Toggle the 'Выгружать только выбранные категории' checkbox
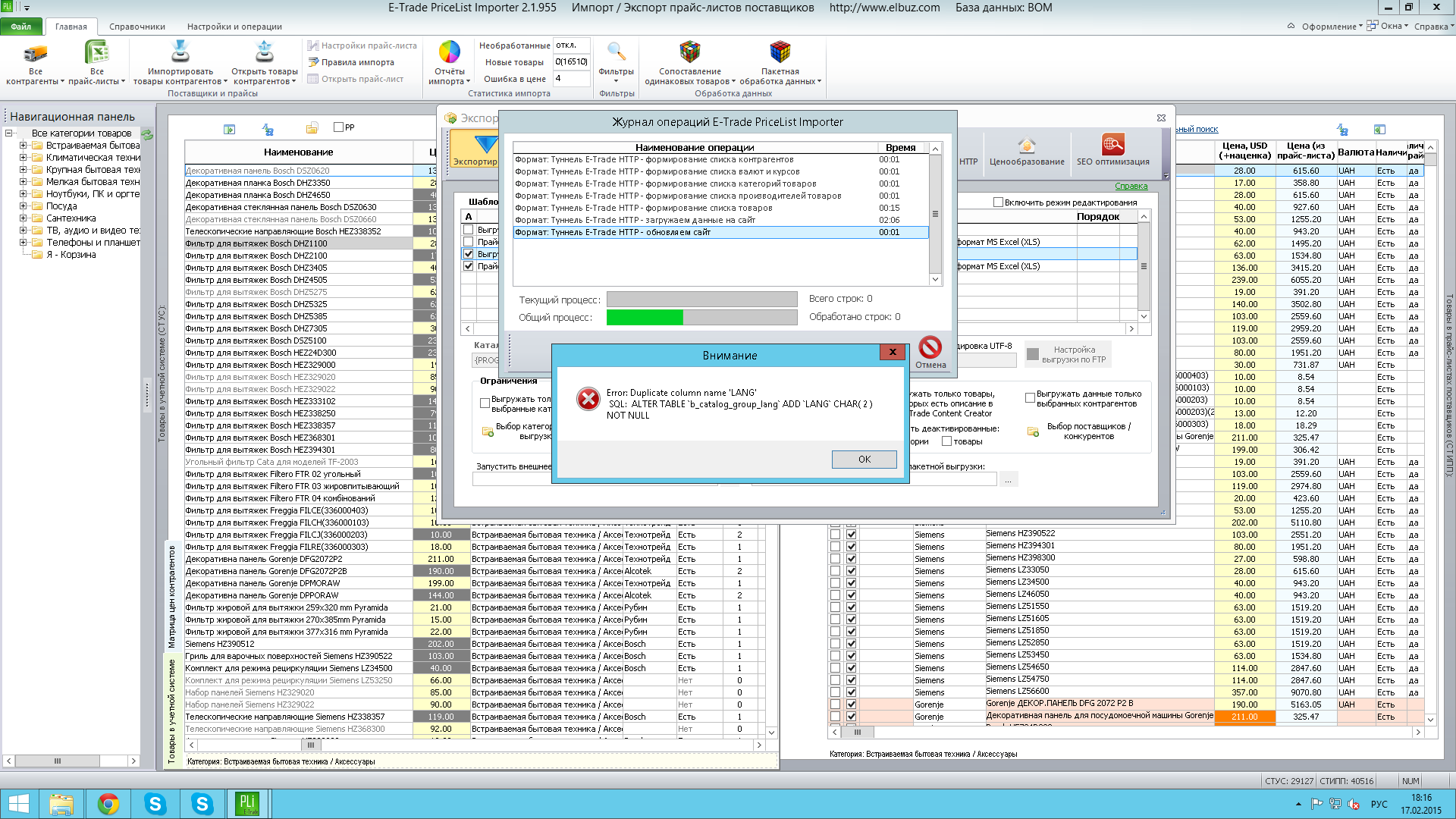The width and height of the screenshot is (1456, 819). 485,403
